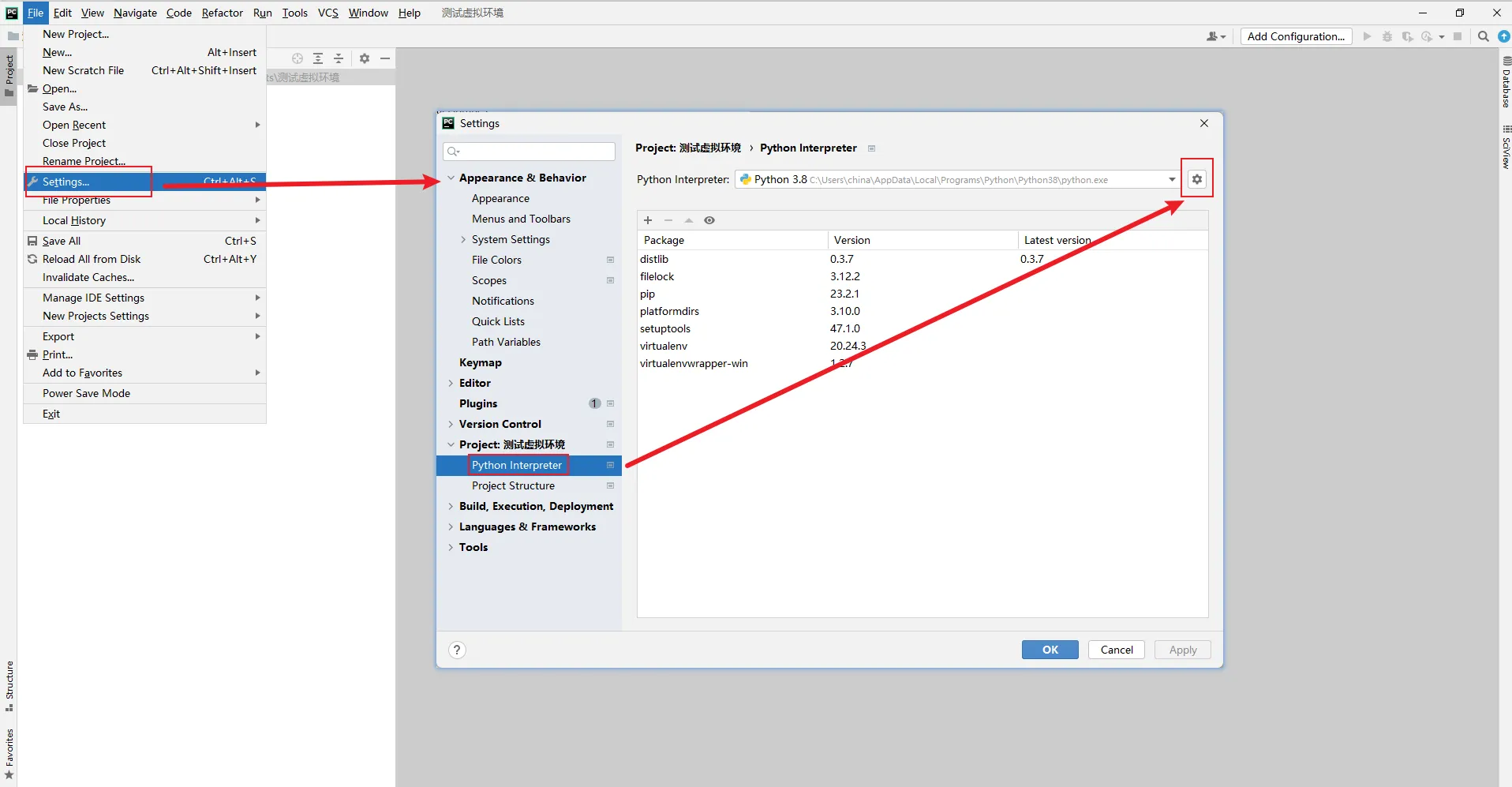The image size is (1512, 787).
Task: Select Path Variables settings page
Action: [506, 342]
